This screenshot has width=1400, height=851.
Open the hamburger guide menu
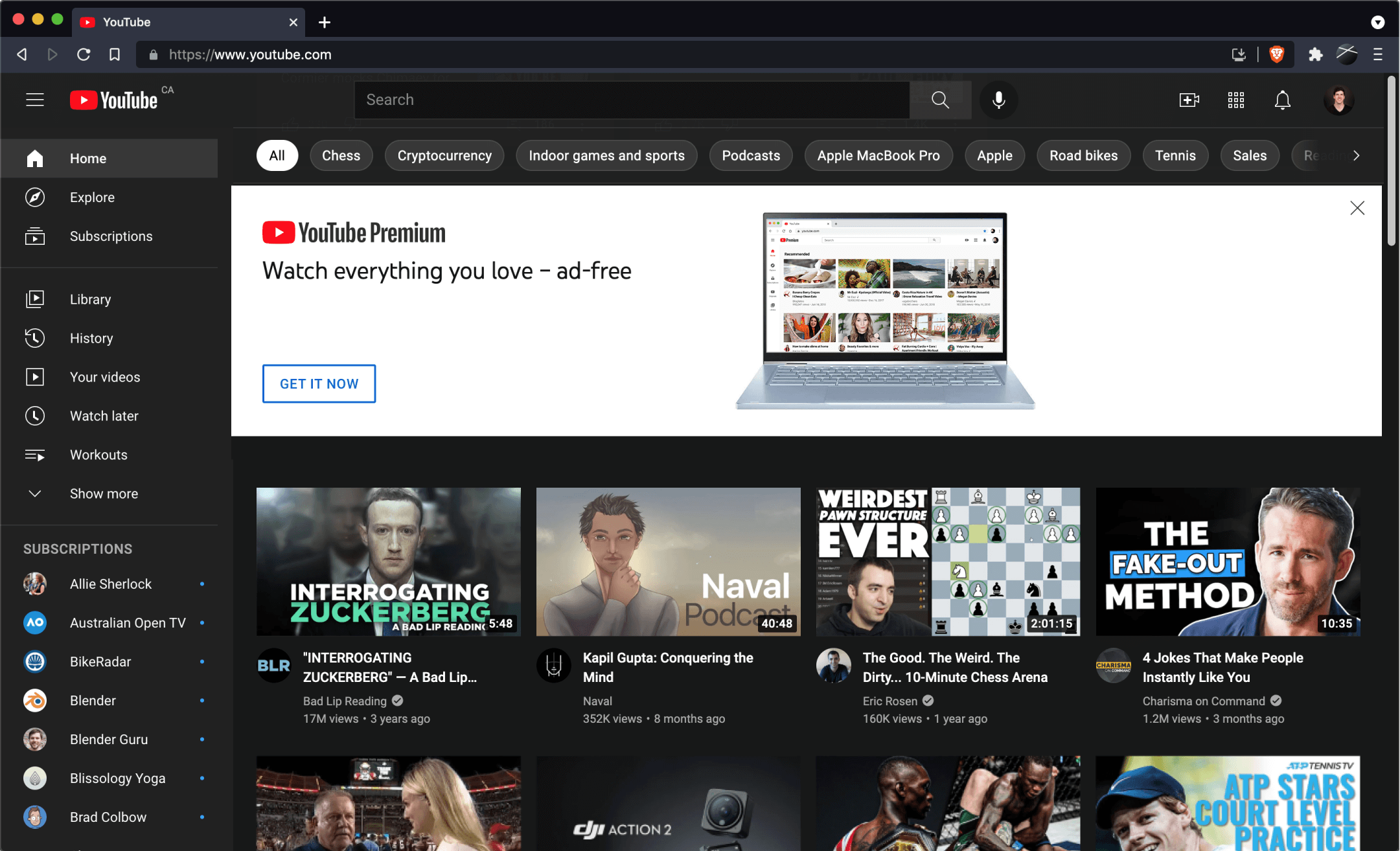click(35, 100)
